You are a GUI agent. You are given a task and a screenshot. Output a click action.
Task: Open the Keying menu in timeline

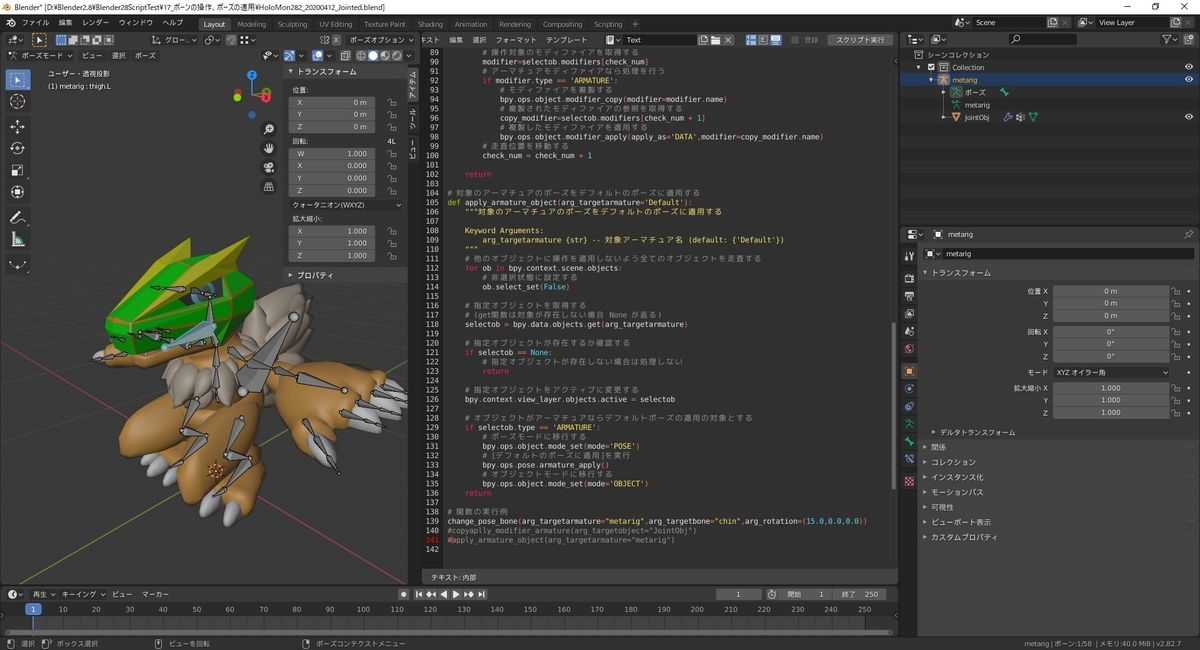(x=81, y=594)
